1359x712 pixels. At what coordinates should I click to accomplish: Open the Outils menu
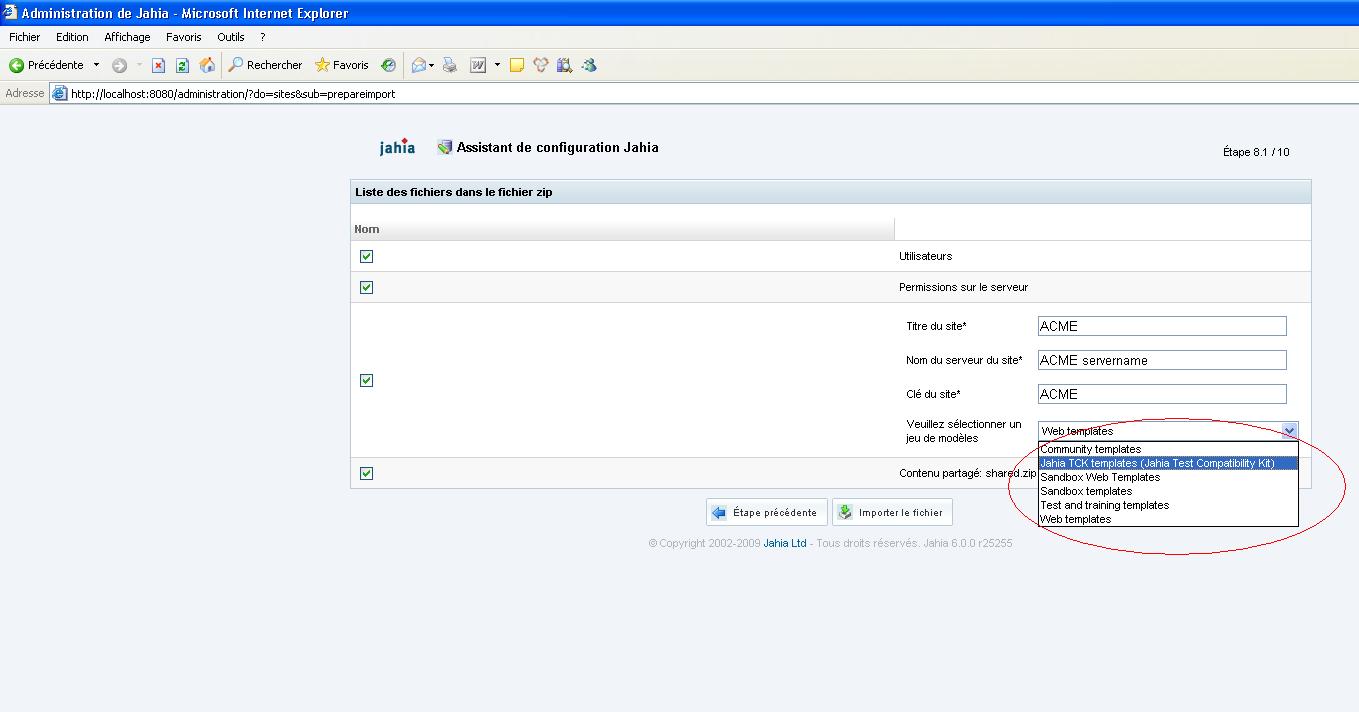click(231, 37)
